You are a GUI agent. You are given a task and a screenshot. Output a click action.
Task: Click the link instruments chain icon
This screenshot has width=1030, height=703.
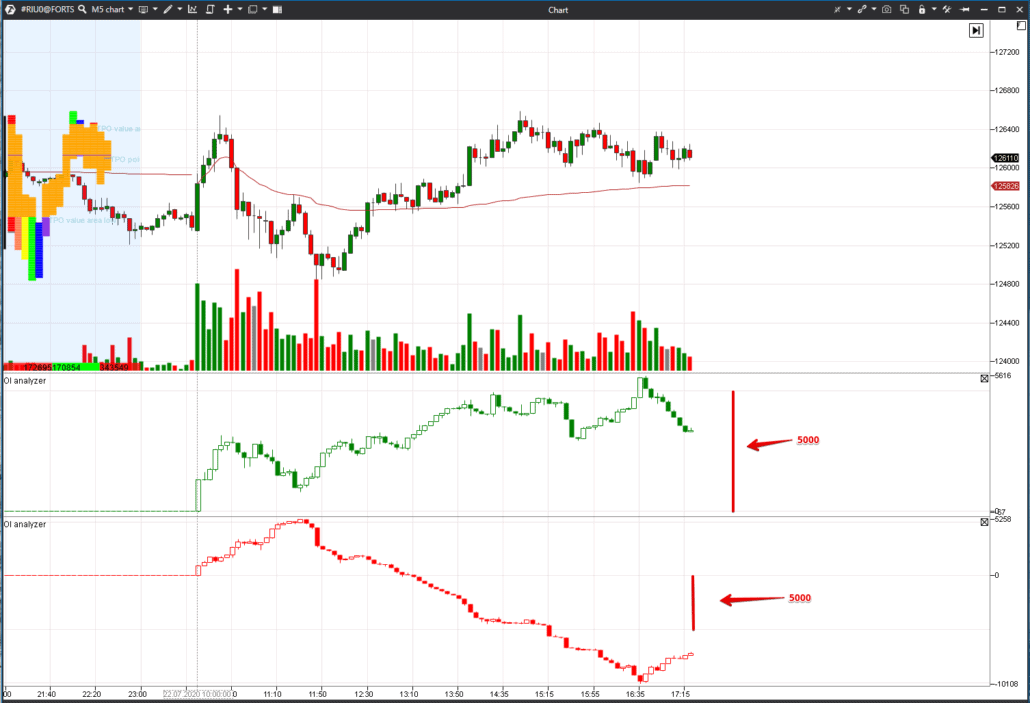click(x=862, y=9)
